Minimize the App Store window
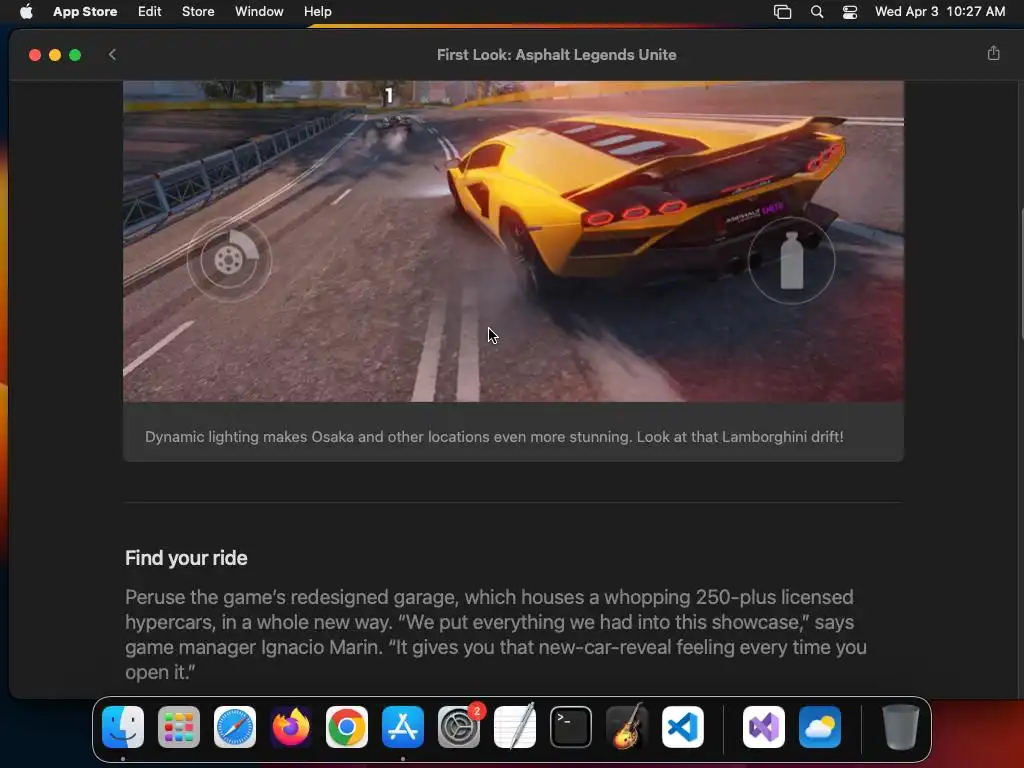Screen dimensions: 1024x768 (x=55, y=55)
